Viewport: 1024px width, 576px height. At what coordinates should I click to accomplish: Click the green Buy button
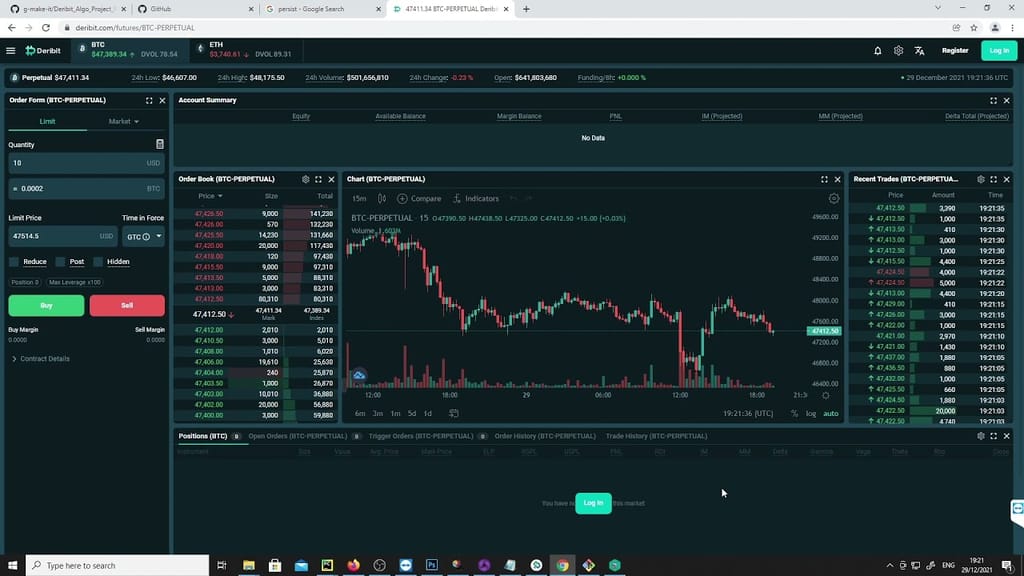(x=45, y=305)
